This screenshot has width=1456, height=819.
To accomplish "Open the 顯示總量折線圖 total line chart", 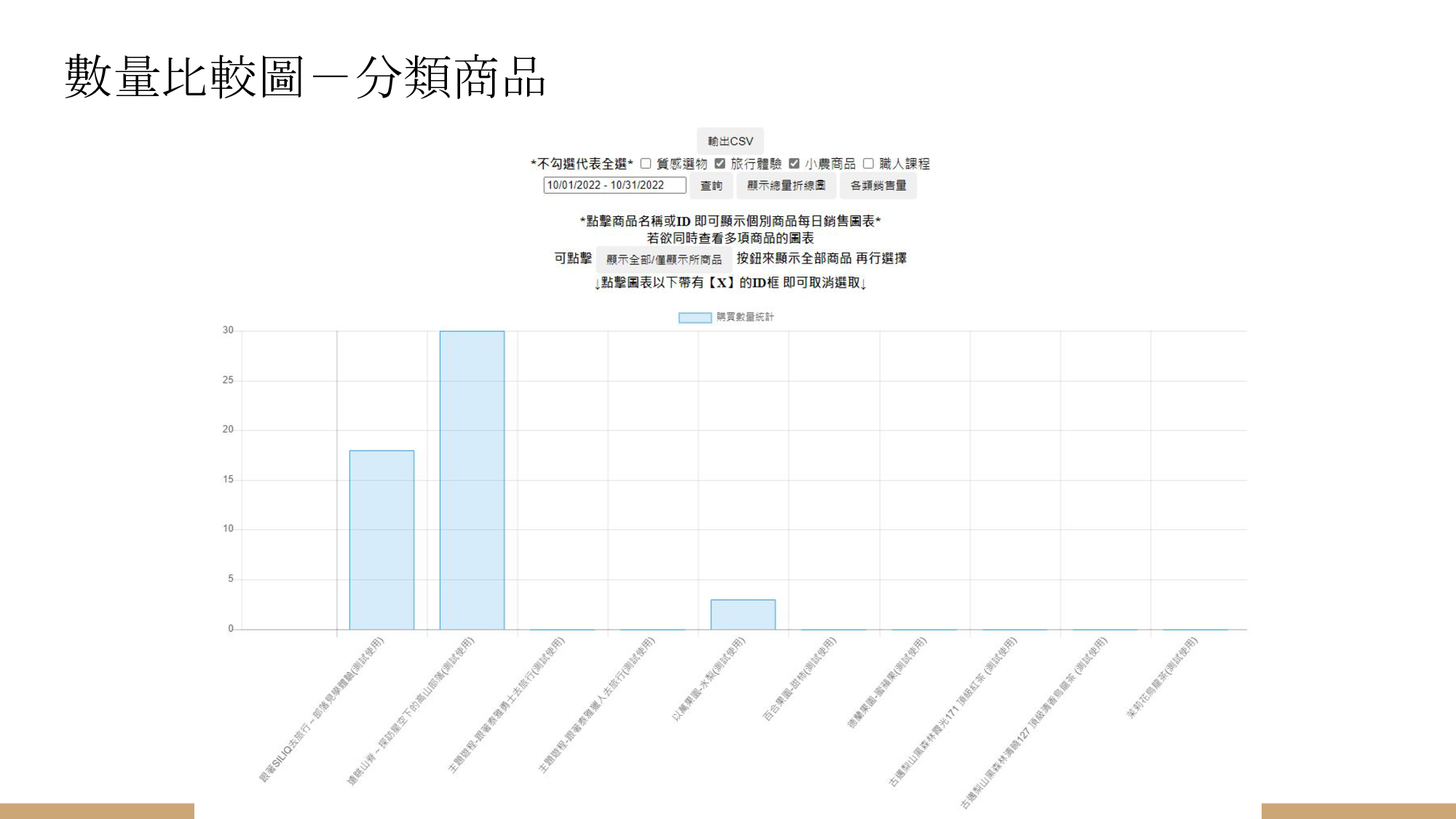I will 786,186.
